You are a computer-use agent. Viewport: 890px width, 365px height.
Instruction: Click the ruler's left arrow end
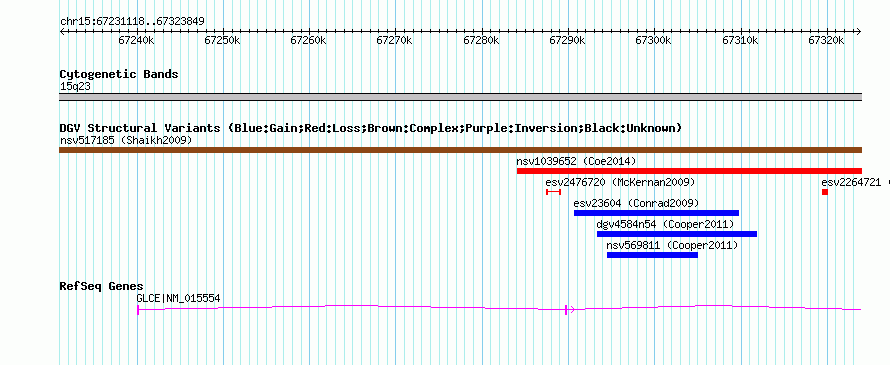[62, 31]
